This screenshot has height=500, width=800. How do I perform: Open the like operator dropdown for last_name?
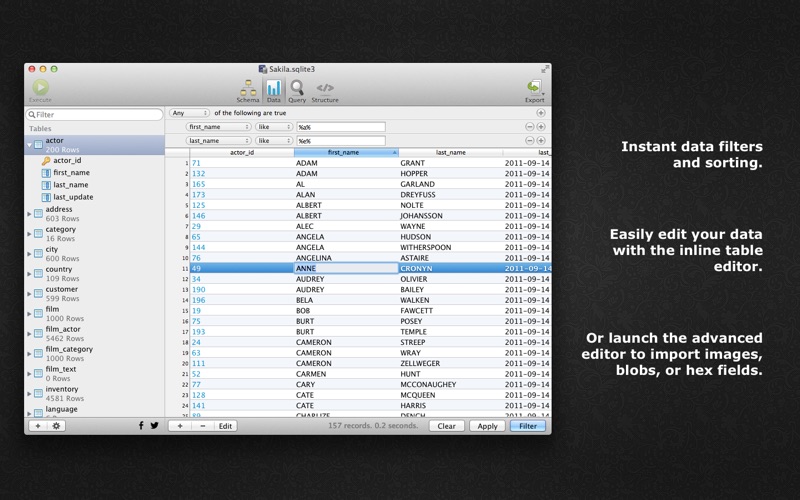pos(274,140)
